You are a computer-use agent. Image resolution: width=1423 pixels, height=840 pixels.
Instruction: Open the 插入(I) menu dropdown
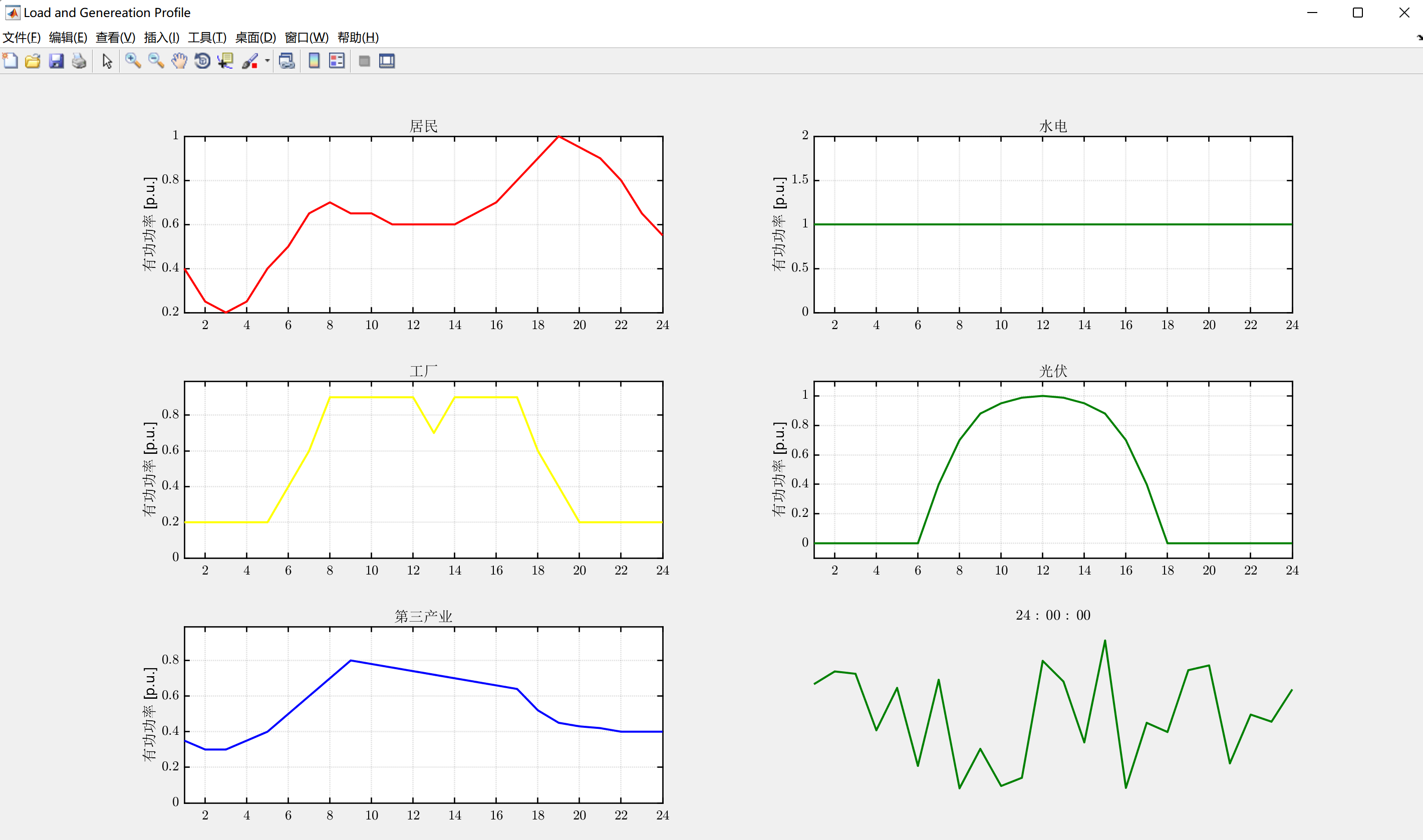[x=161, y=38]
